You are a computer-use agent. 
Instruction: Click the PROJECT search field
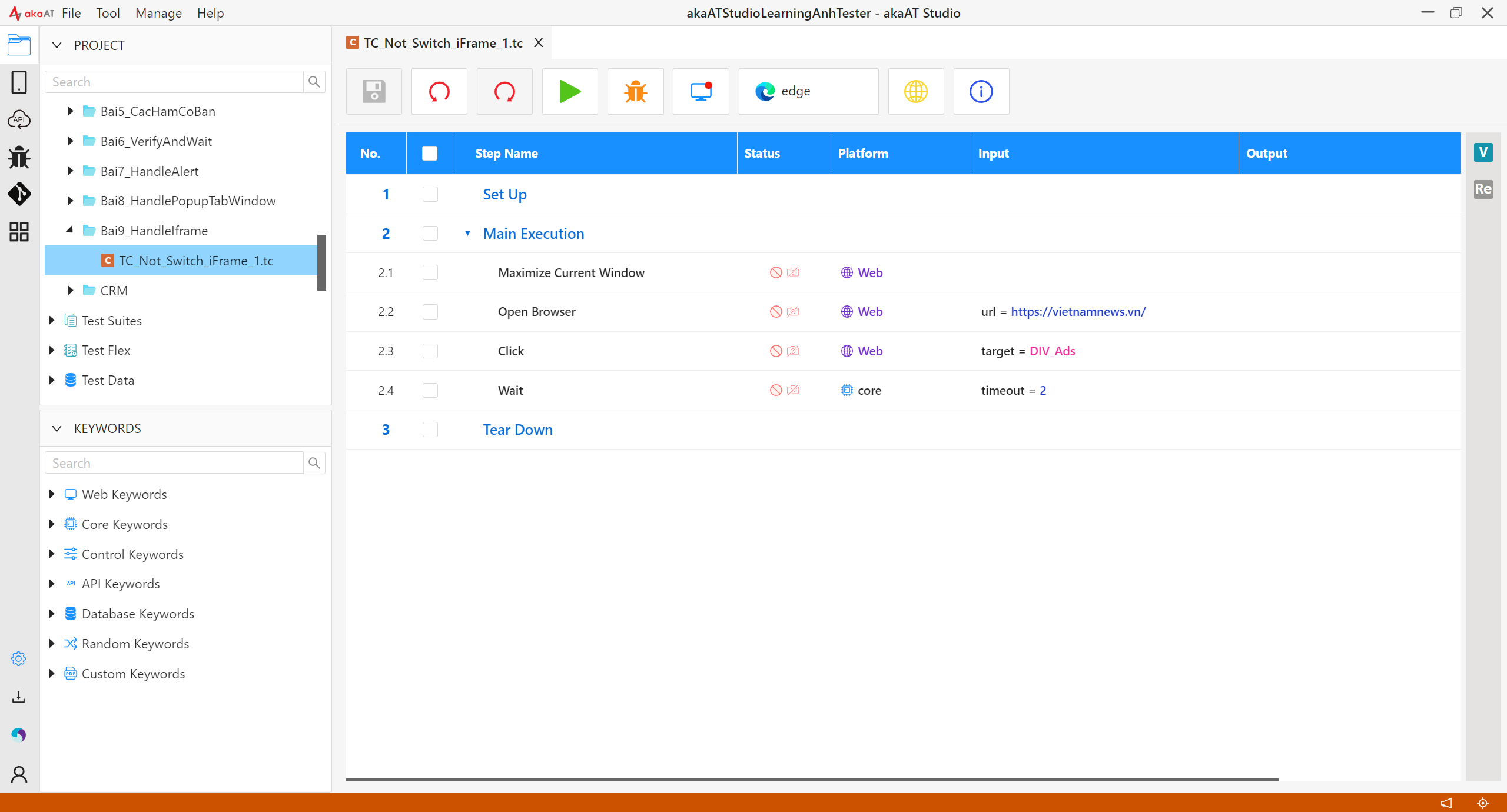(x=174, y=82)
